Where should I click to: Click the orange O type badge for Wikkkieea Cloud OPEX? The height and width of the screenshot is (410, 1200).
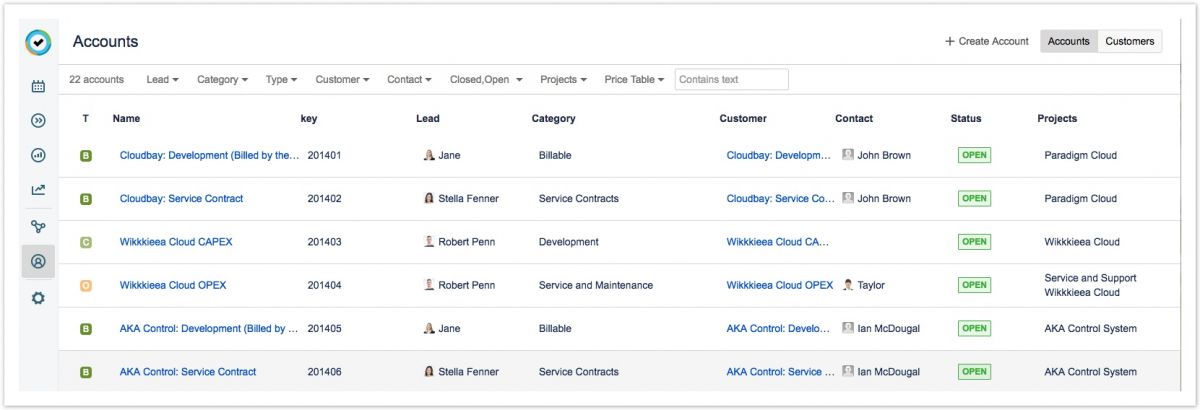click(x=86, y=285)
